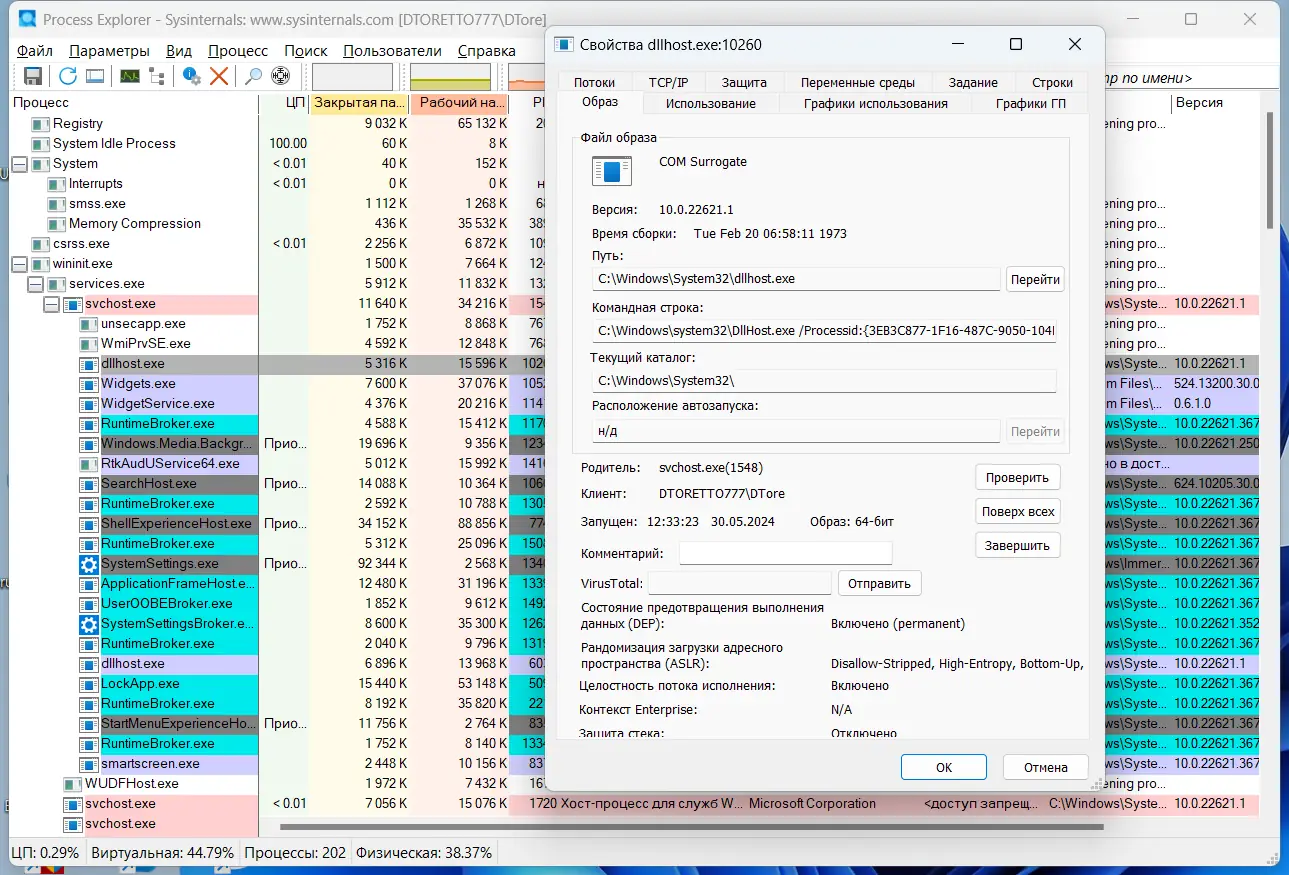1289x875 pixels.
Task: Open the Процесс menu
Action: pyautogui.click(x=238, y=51)
